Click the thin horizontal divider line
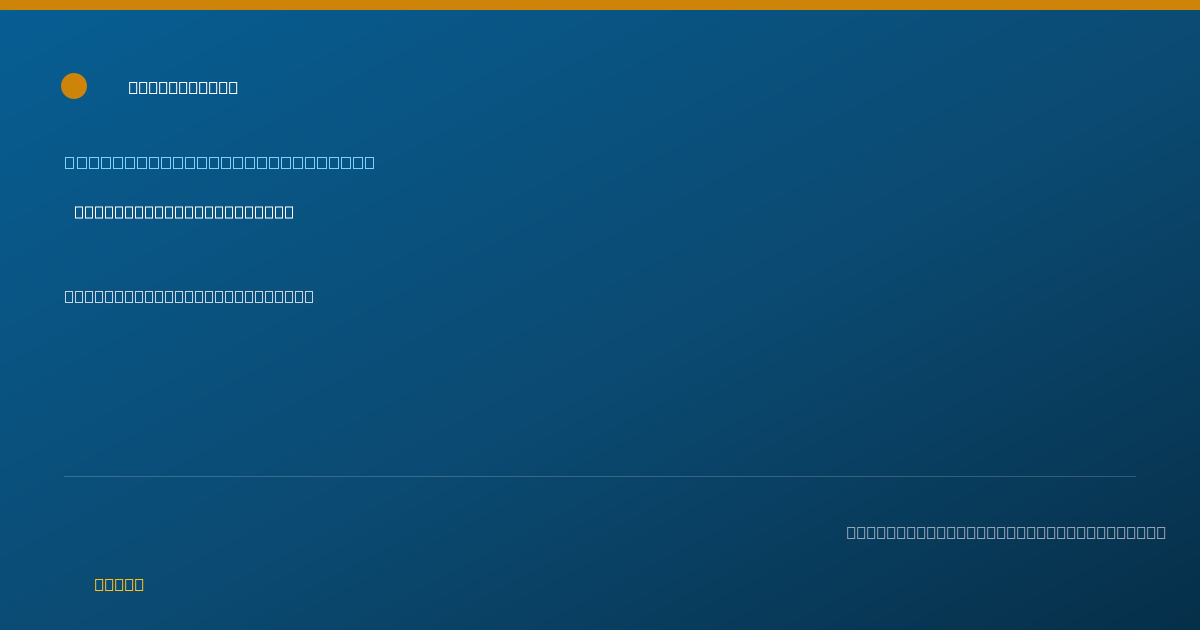 click(x=600, y=476)
